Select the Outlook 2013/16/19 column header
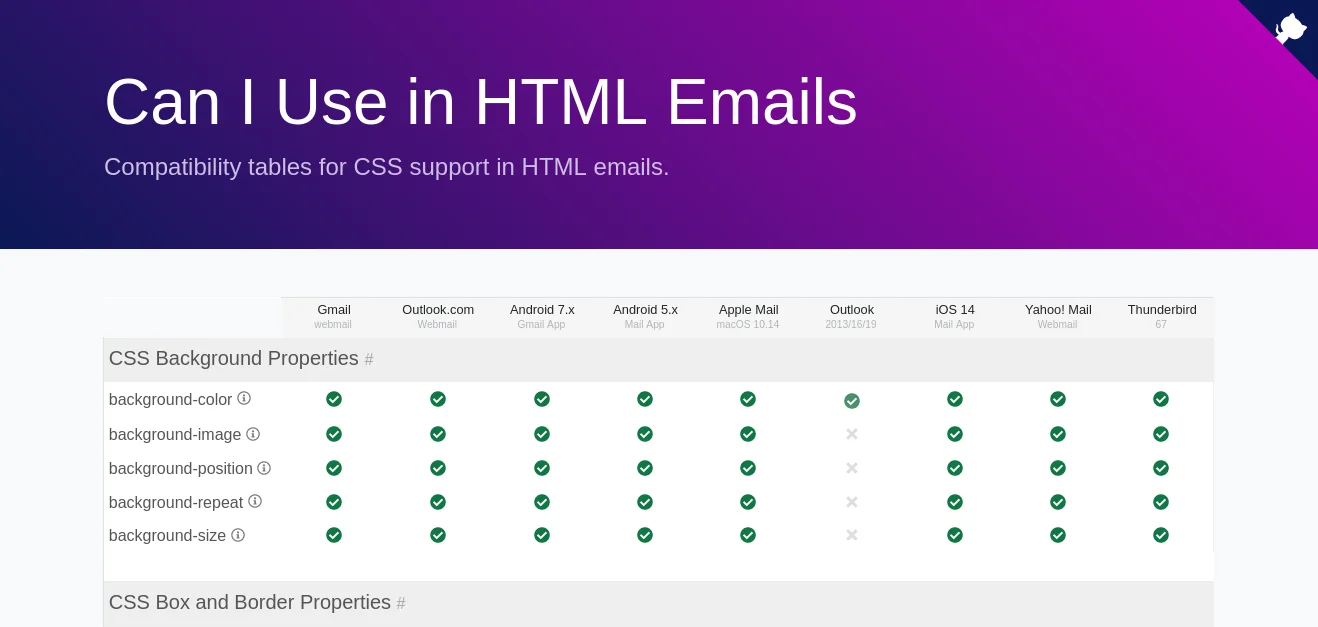Image resolution: width=1318 pixels, height=627 pixels. coord(851,316)
